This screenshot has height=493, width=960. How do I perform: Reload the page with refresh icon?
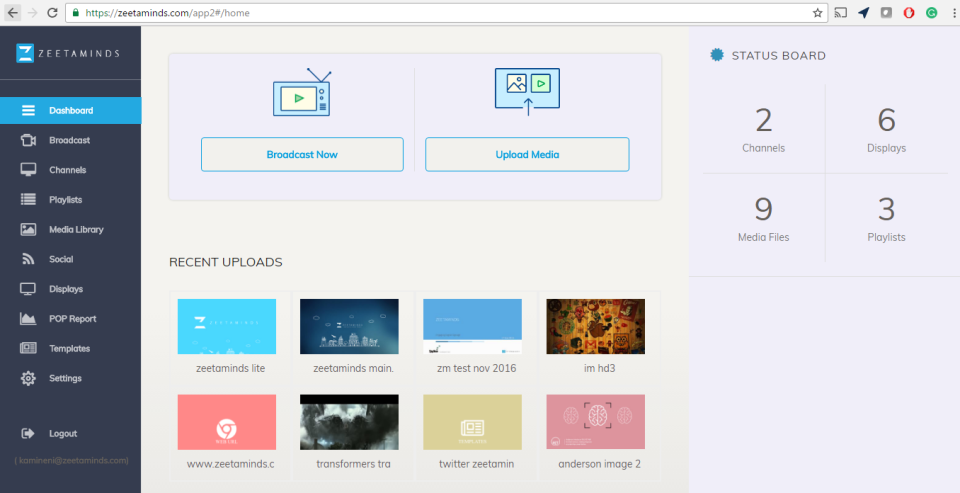[x=53, y=13]
